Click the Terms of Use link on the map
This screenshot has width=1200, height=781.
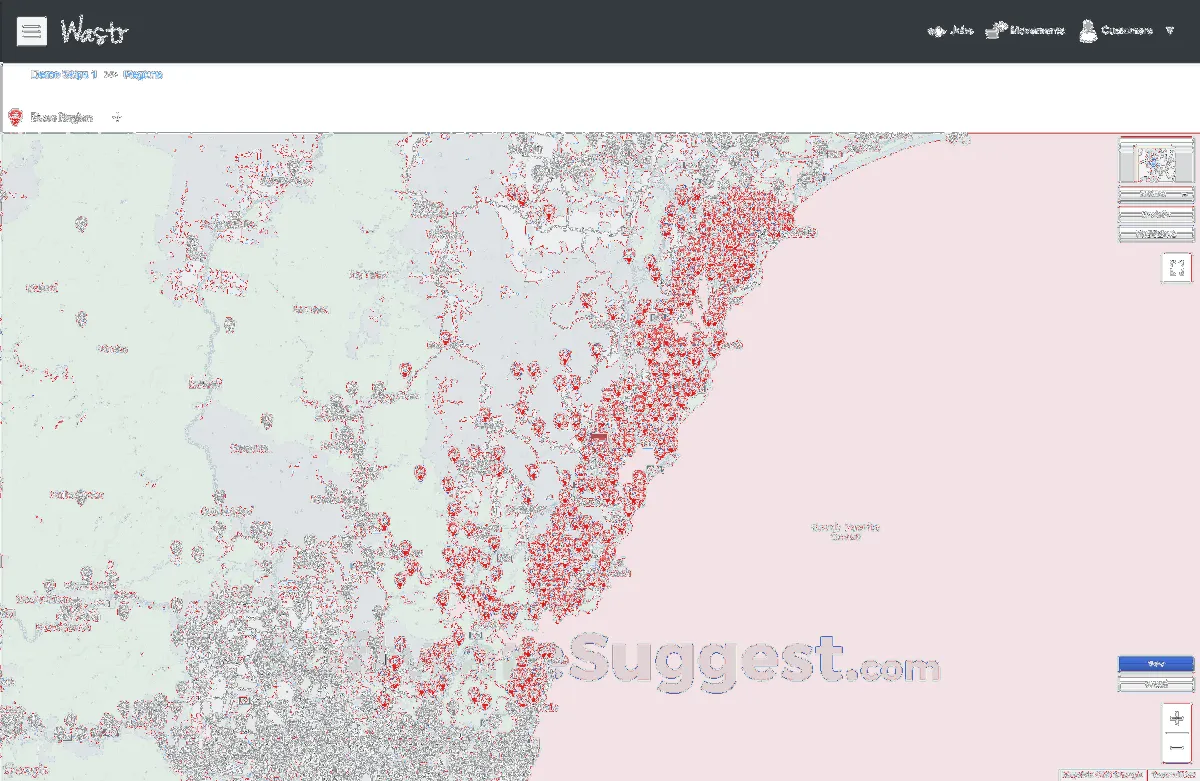click(x=1172, y=774)
